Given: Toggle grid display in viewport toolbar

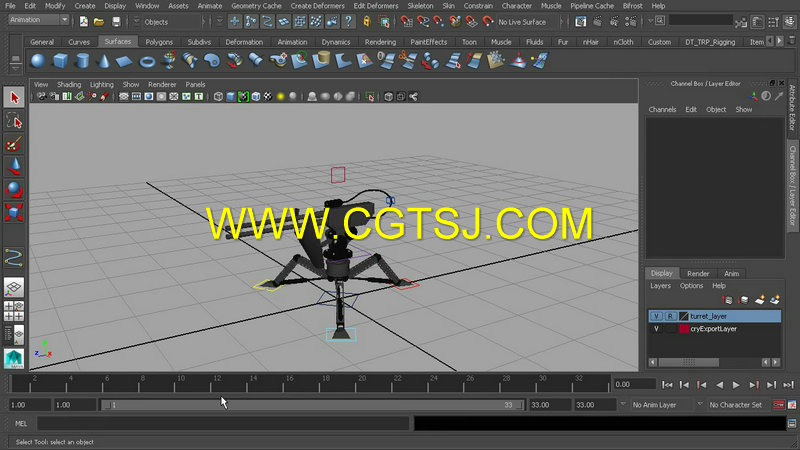Looking at the screenshot, I should point(123,96).
